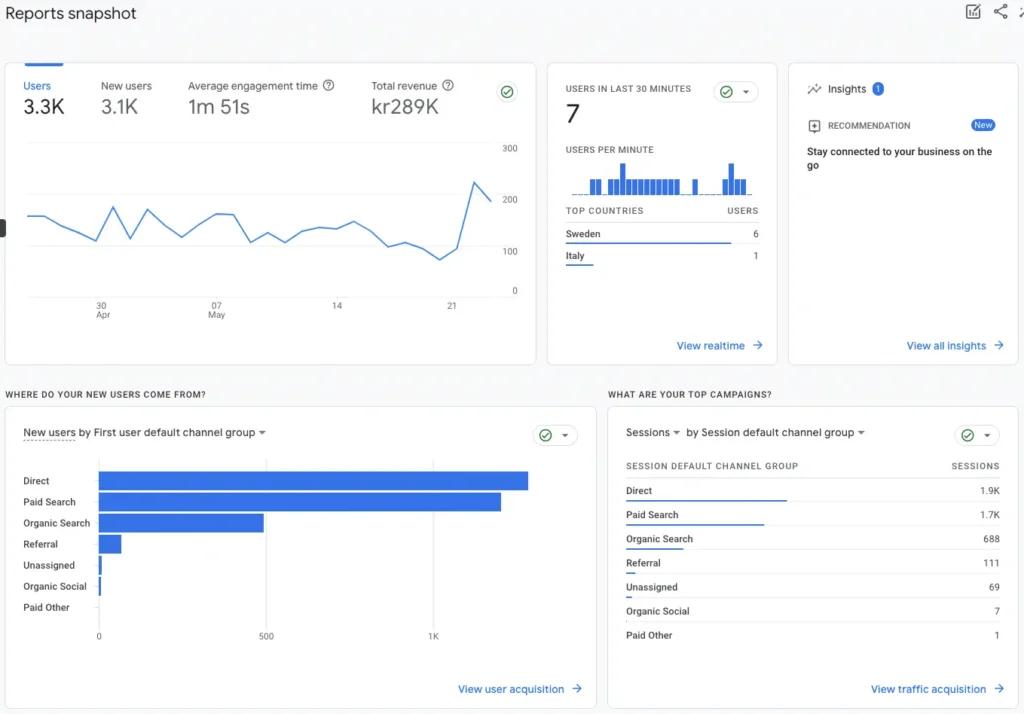Click Organic Social row in sessions table
The height and width of the screenshot is (714, 1024).
click(812, 611)
